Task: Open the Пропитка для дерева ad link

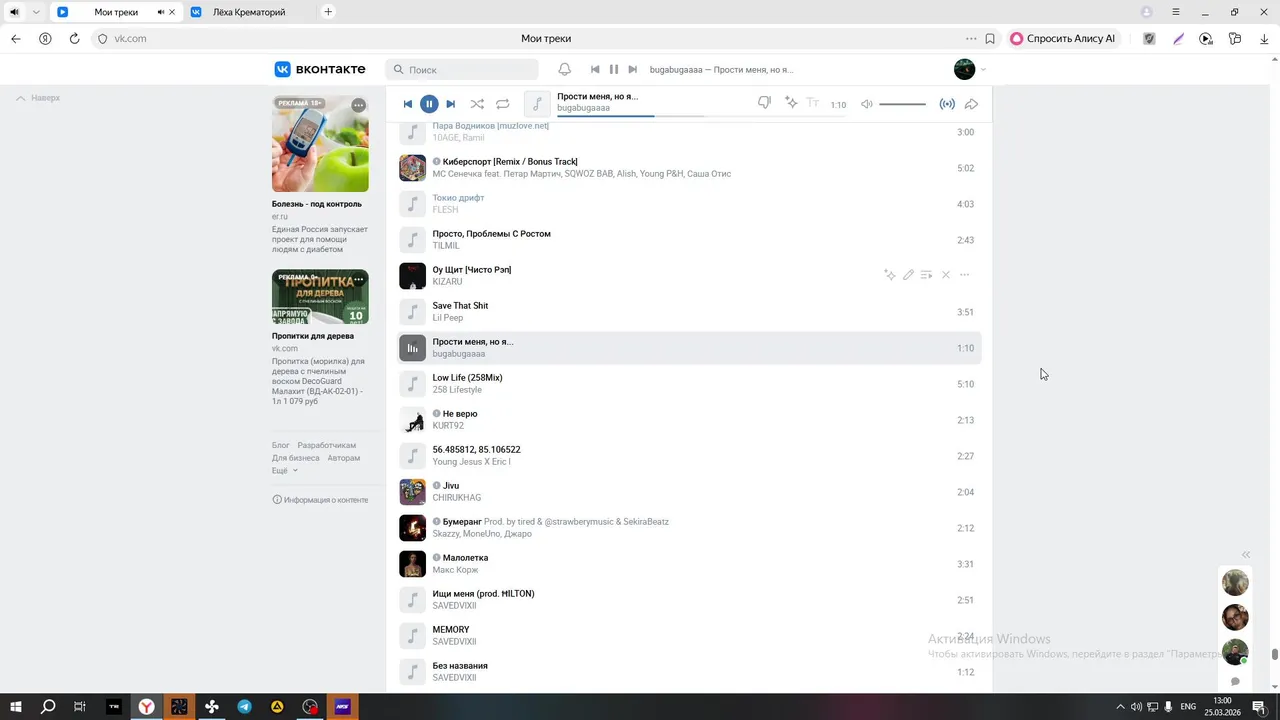Action: pos(313,336)
